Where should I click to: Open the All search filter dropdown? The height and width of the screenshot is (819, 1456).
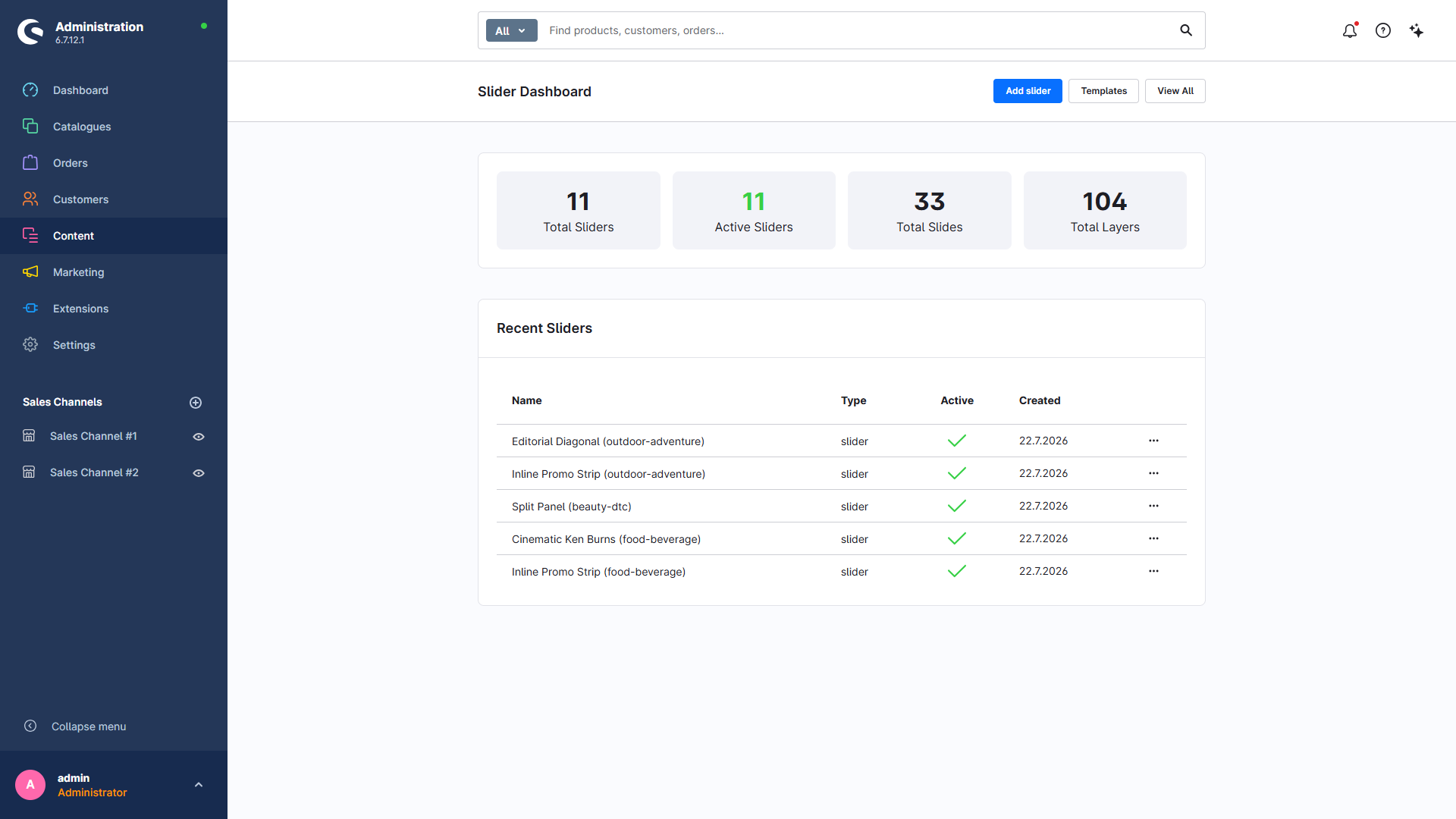pyautogui.click(x=511, y=30)
